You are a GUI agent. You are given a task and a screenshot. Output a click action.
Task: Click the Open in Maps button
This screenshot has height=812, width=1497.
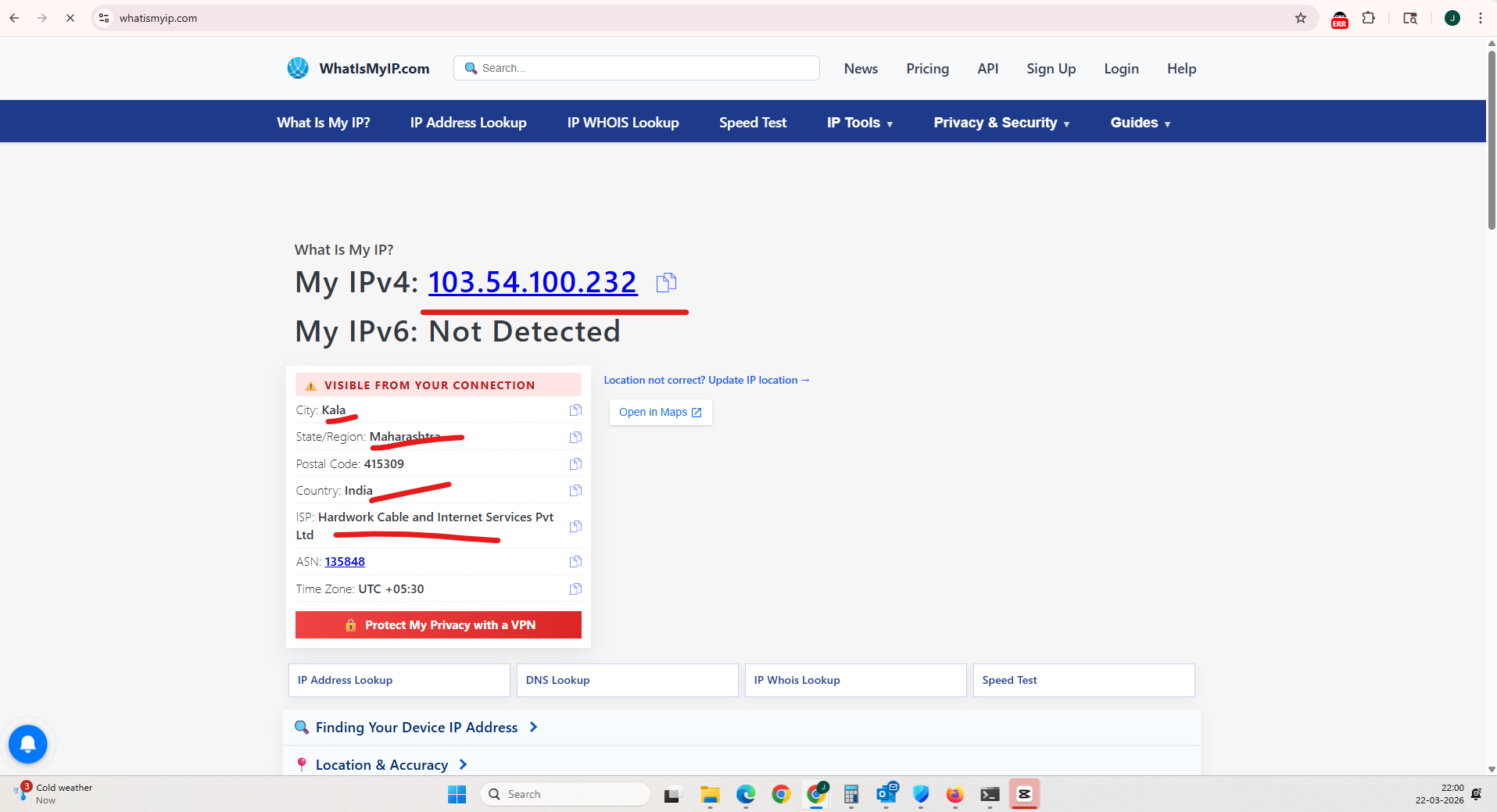click(661, 412)
